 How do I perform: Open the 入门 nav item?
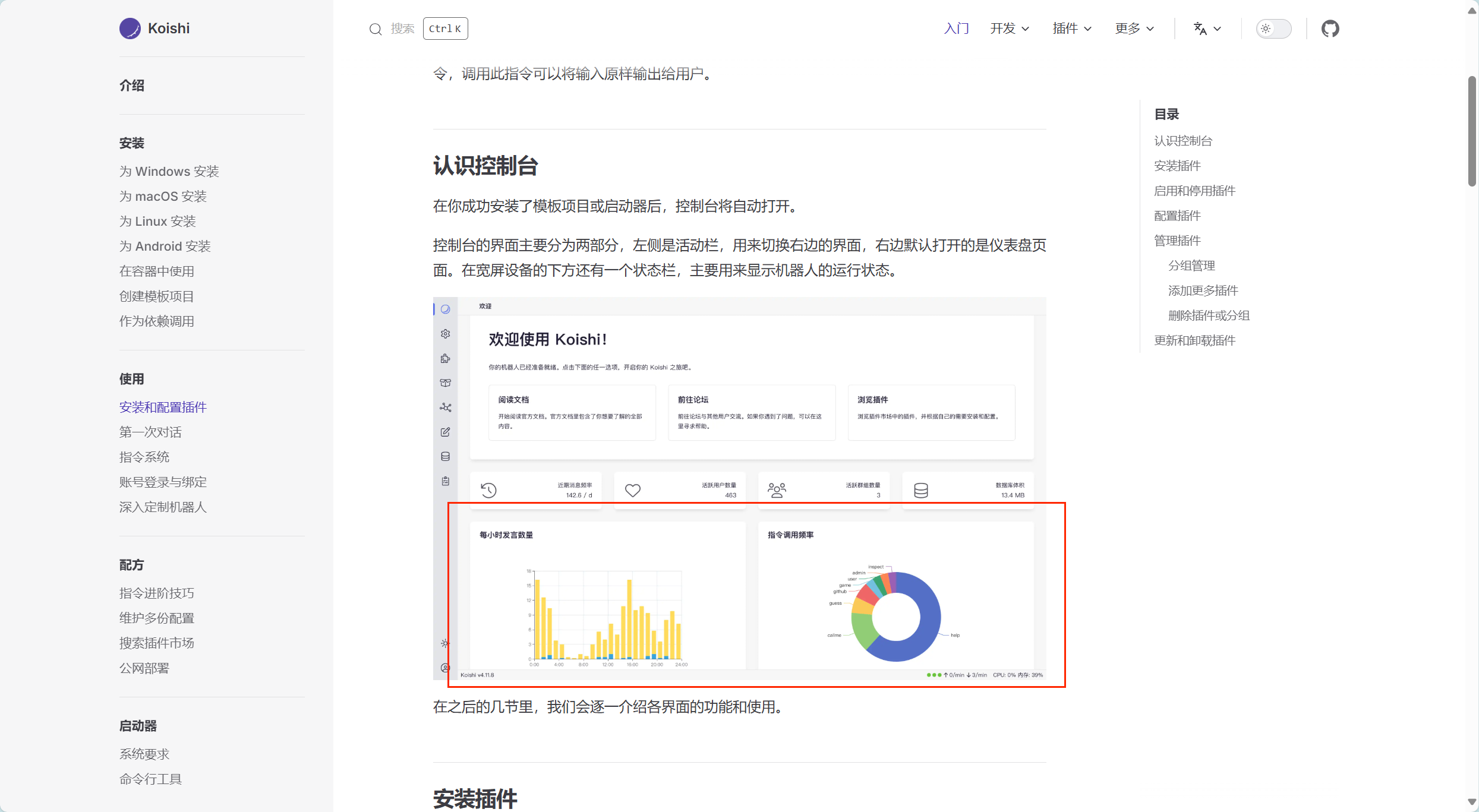(x=956, y=29)
